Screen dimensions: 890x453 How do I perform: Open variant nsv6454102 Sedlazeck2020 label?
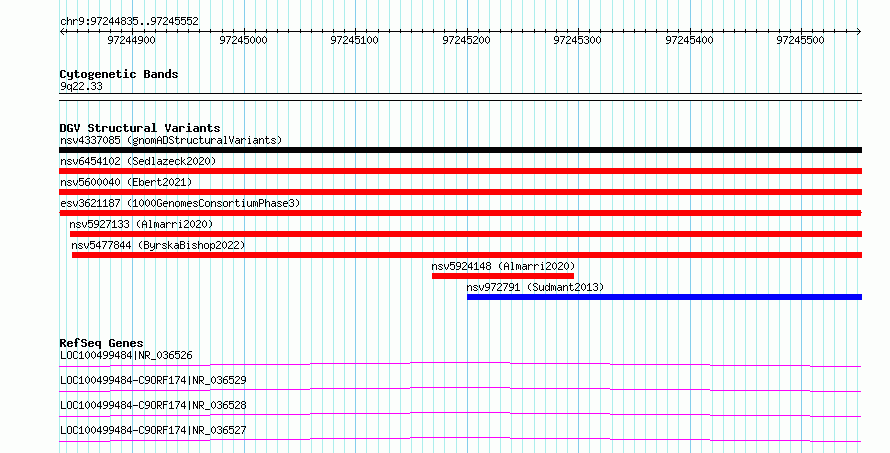[x=138, y=161]
